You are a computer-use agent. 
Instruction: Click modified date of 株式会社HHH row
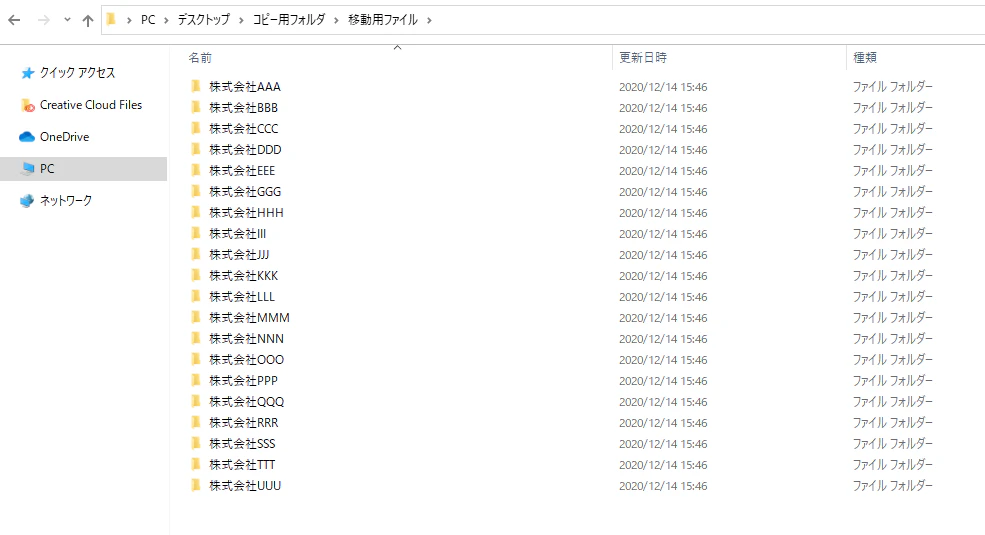(663, 213)
